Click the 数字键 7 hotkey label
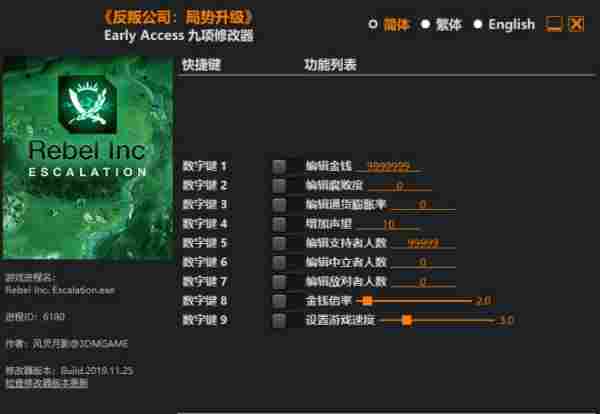600x414 pixels. [x=205, y=282]
